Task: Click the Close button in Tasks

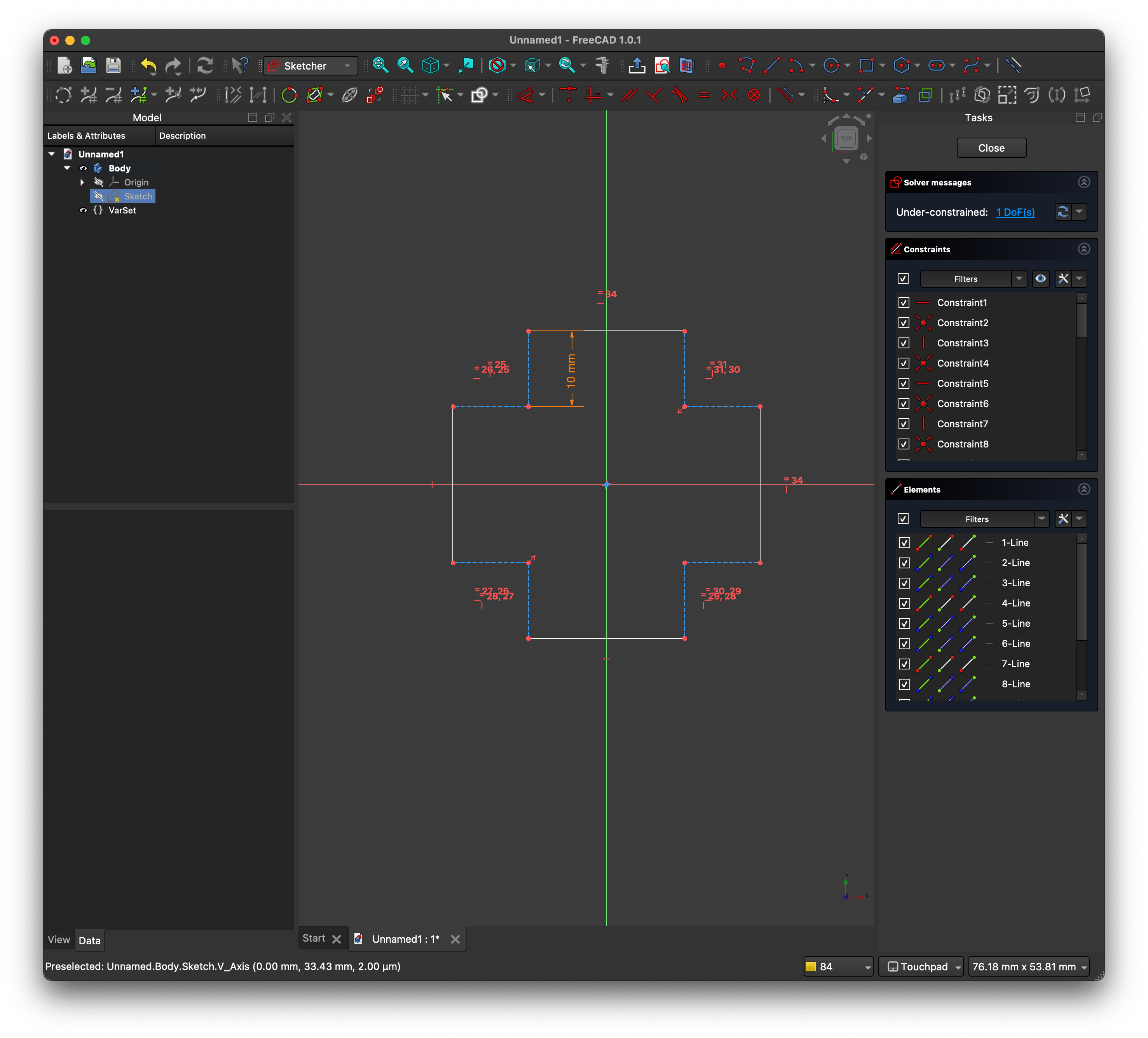Action: coord(991,148)
